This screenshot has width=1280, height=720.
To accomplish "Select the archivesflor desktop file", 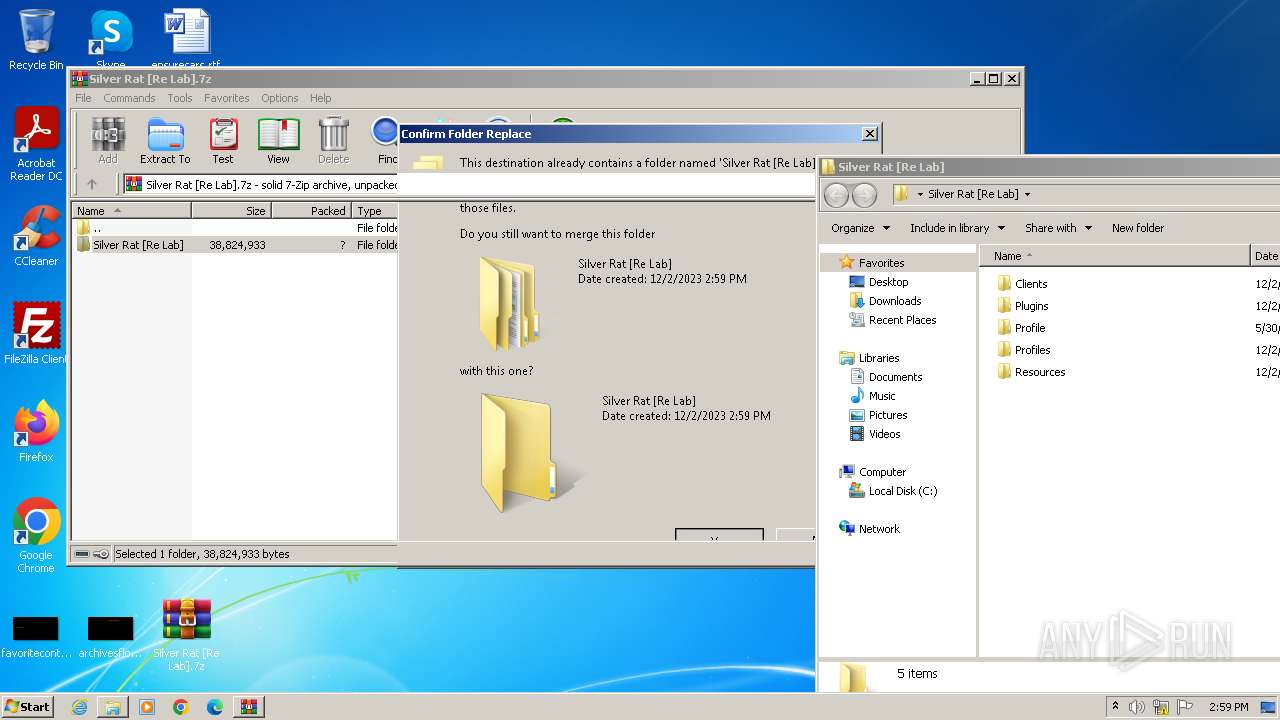I will tap(110, 638).
